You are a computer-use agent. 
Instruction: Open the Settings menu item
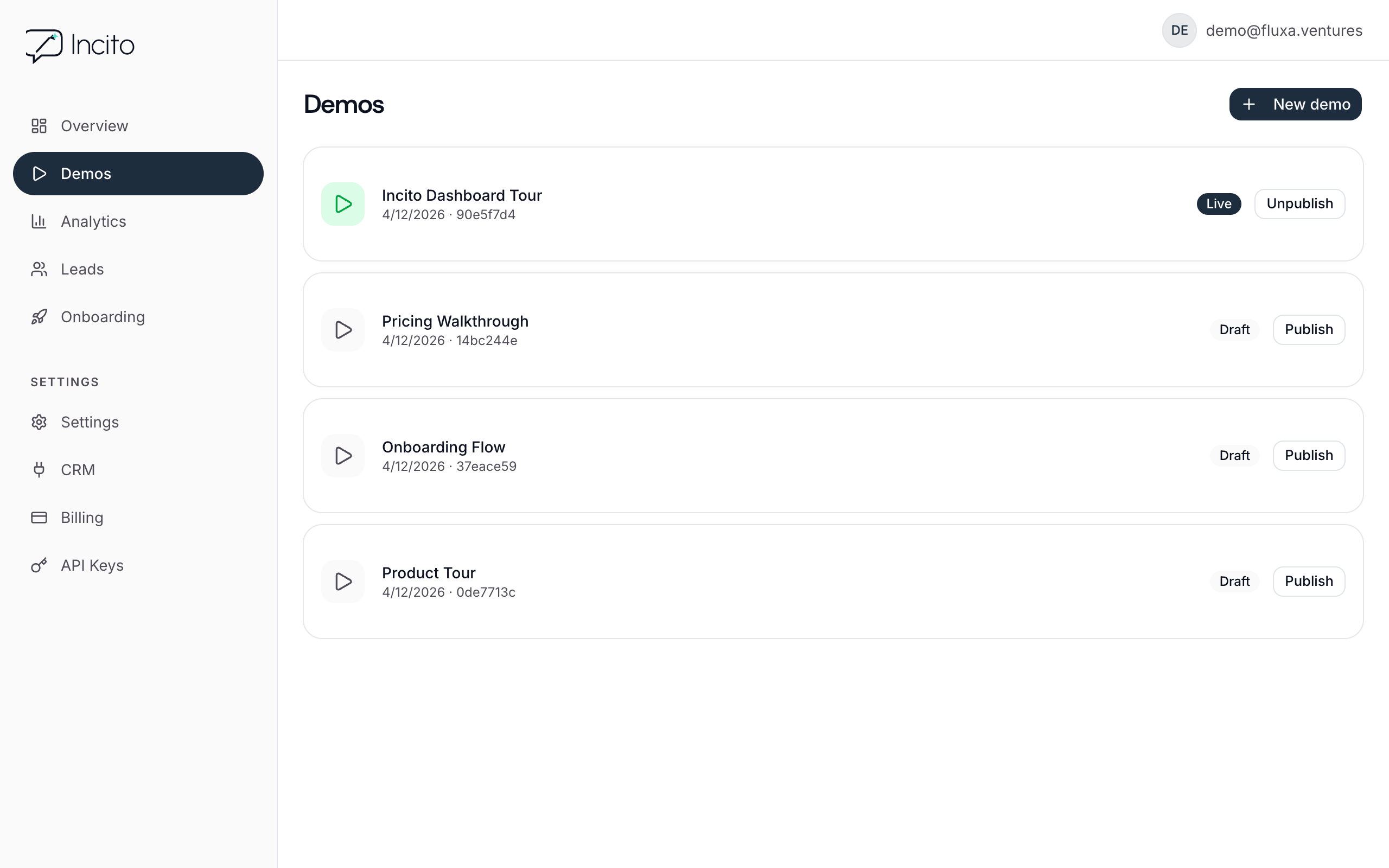point(90,422)
